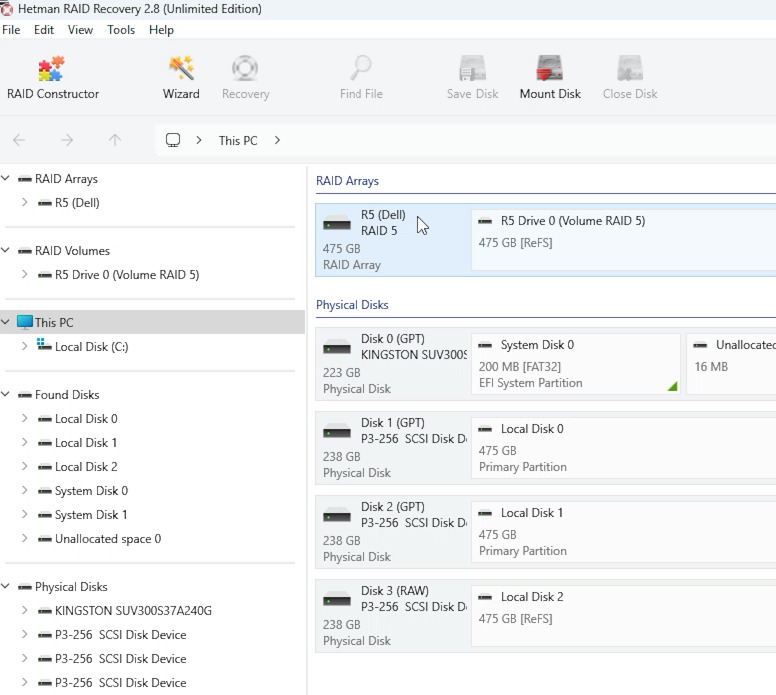The width and height of the screenshot is (776, 695).
Task: Click the RAID 5 label under R5 (Dell)
Action: coord(379,231)
